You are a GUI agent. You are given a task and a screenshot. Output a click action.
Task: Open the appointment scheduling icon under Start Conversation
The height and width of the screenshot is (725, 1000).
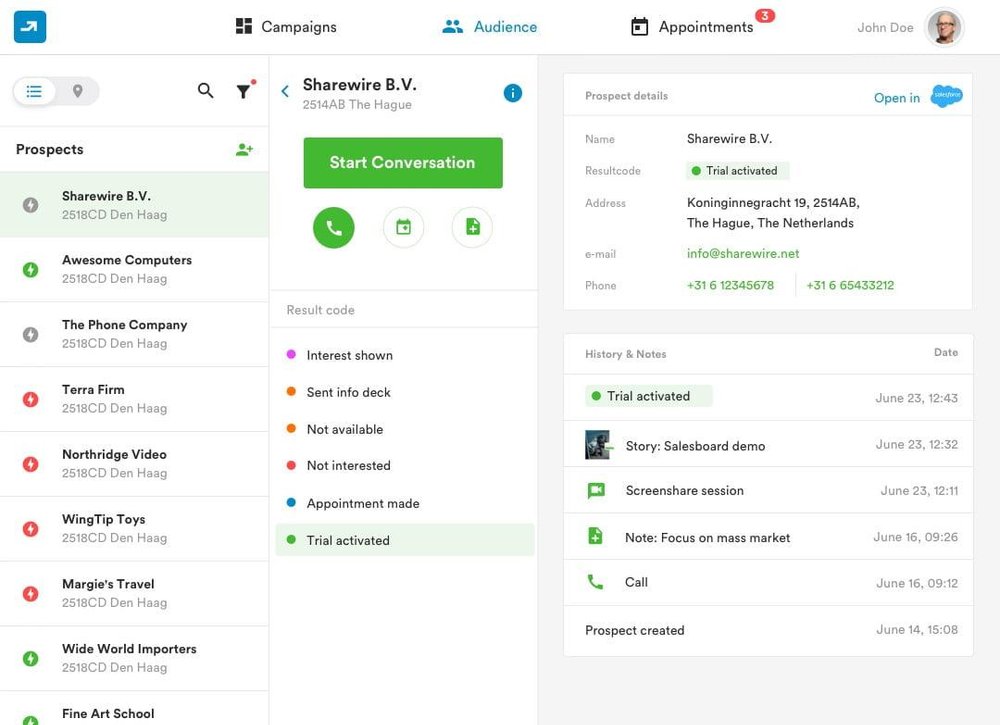point(403,227)
